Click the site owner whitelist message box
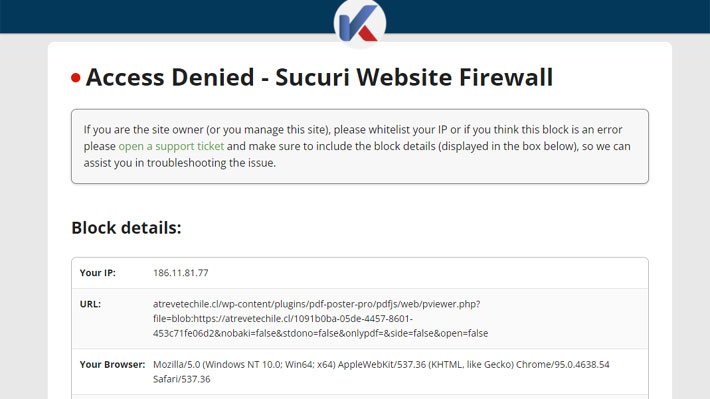Screen dimensions: 710x399 [360, 146]
